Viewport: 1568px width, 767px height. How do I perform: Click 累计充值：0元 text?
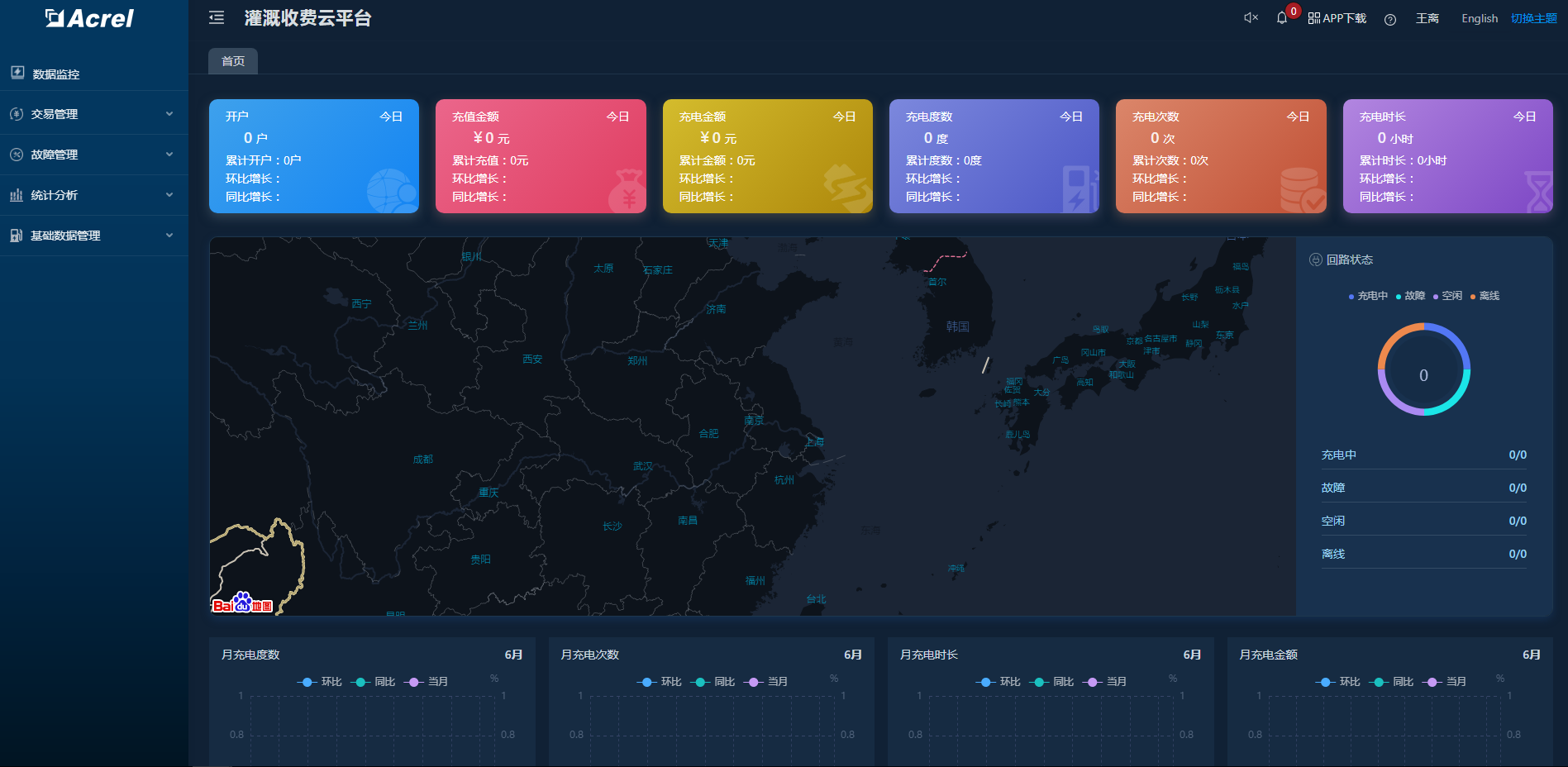click(x=490, y=160)
